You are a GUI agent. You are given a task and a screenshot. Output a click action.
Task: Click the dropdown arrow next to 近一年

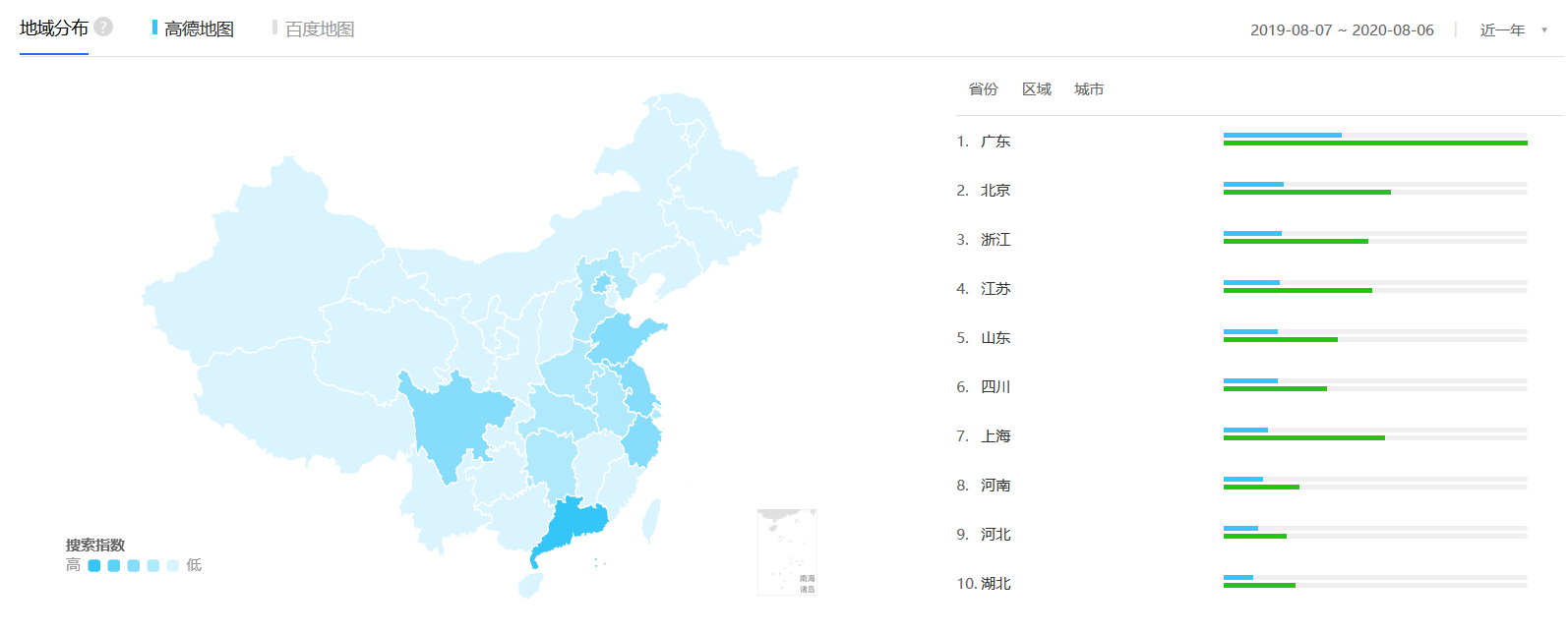click(1542, 30)
